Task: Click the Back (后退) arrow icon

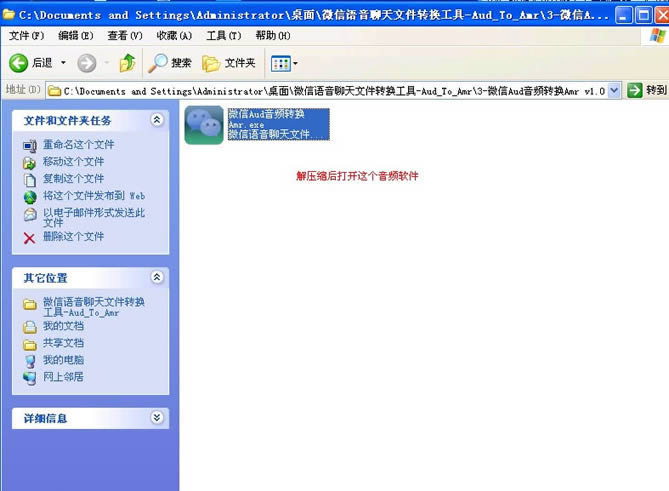Action: 18,63
